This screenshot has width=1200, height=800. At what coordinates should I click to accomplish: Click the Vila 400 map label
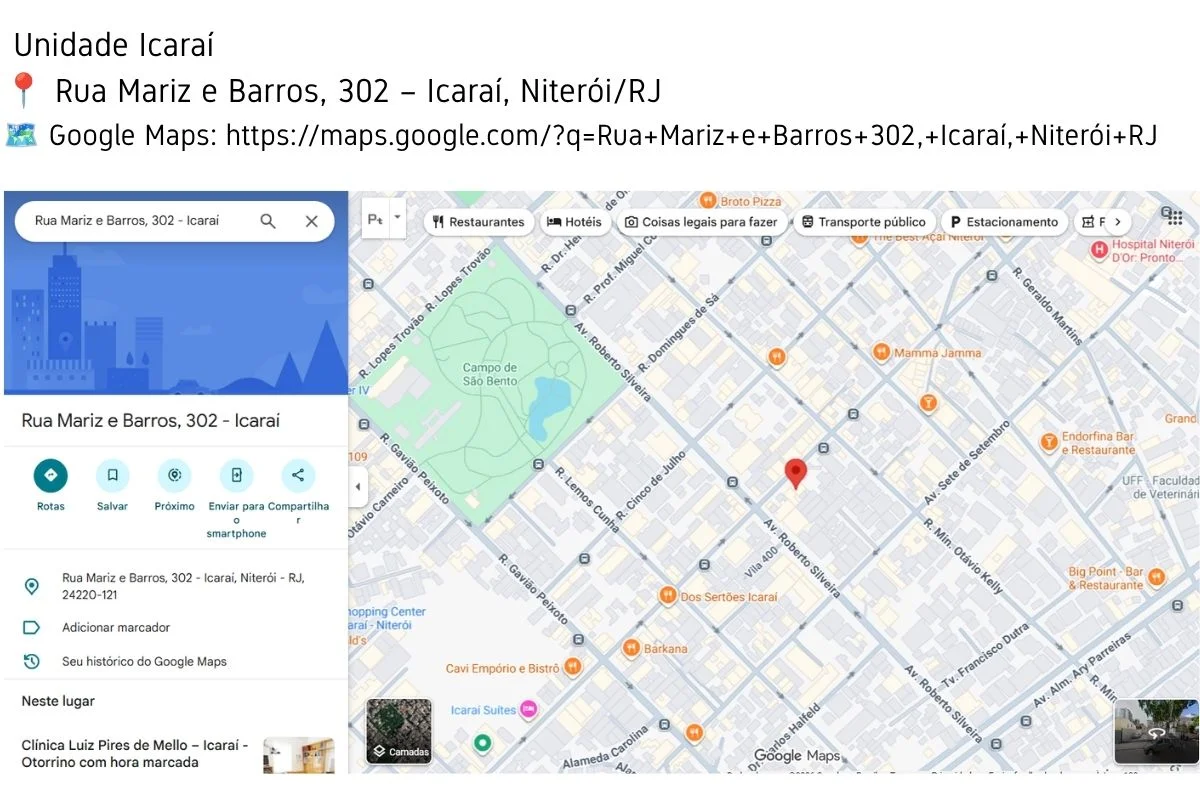[x=762, y=561]
